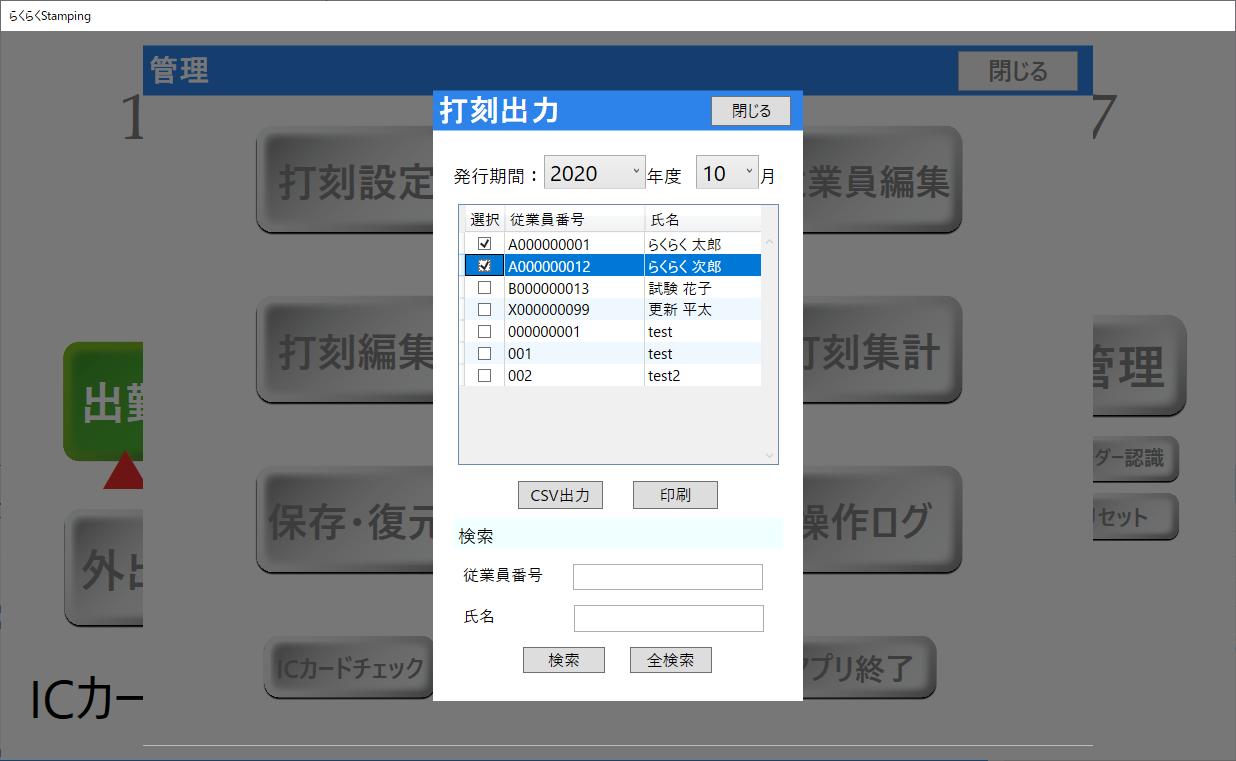1236x761 pixels.
Task: Click the 検索 search button
Action: tap(563, 660)
